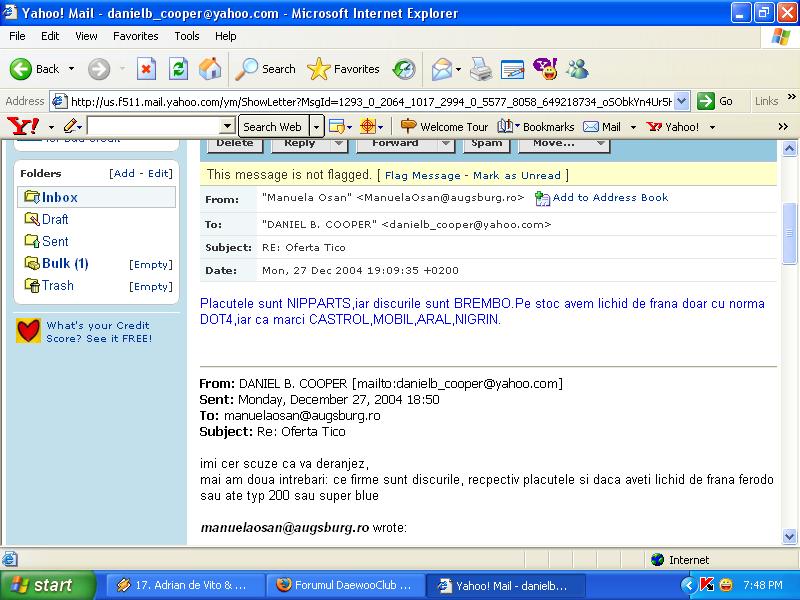
Task: Click the Add folder link
Action: (x=124, y=173)
